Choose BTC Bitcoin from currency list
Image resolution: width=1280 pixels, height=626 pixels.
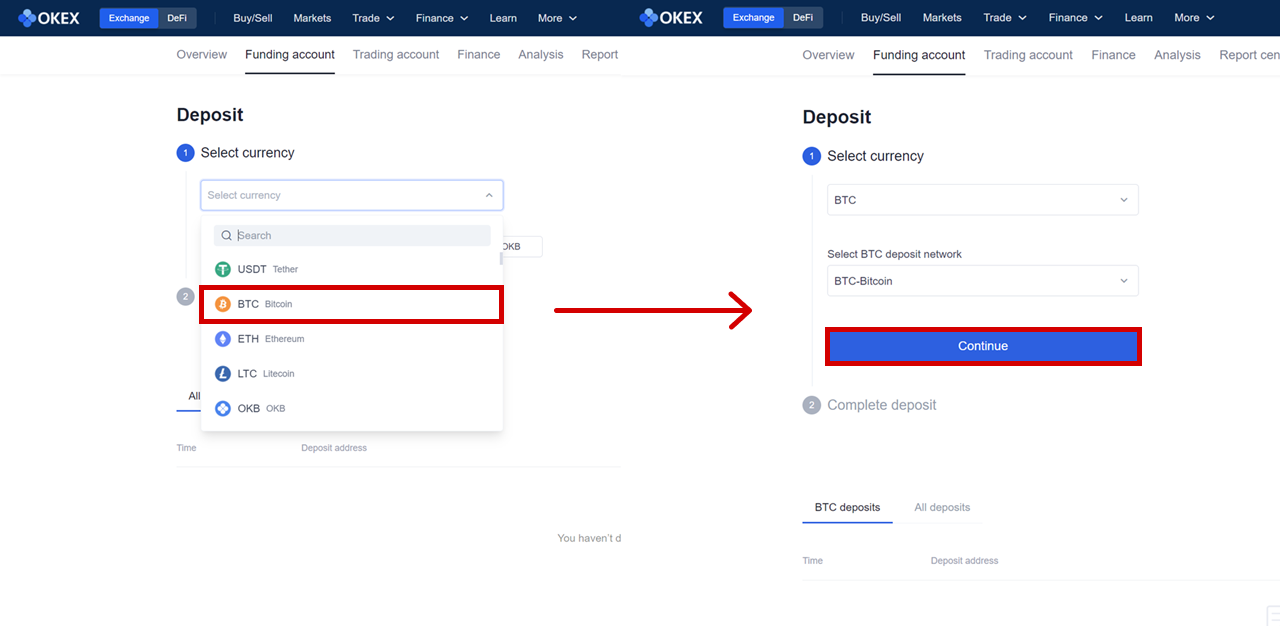[x=352, y=304]
